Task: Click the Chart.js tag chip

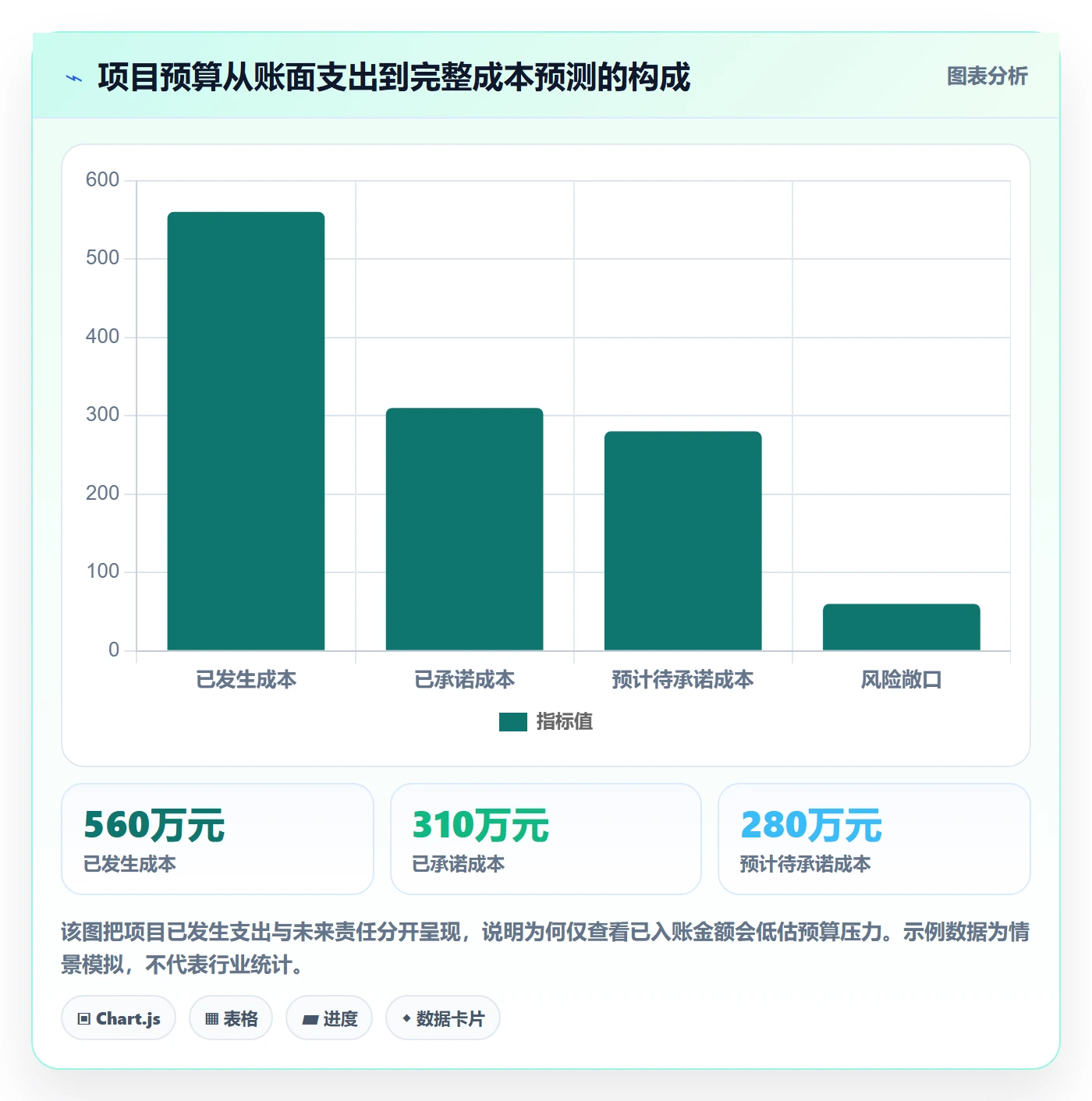Action: coord(119,1018)
